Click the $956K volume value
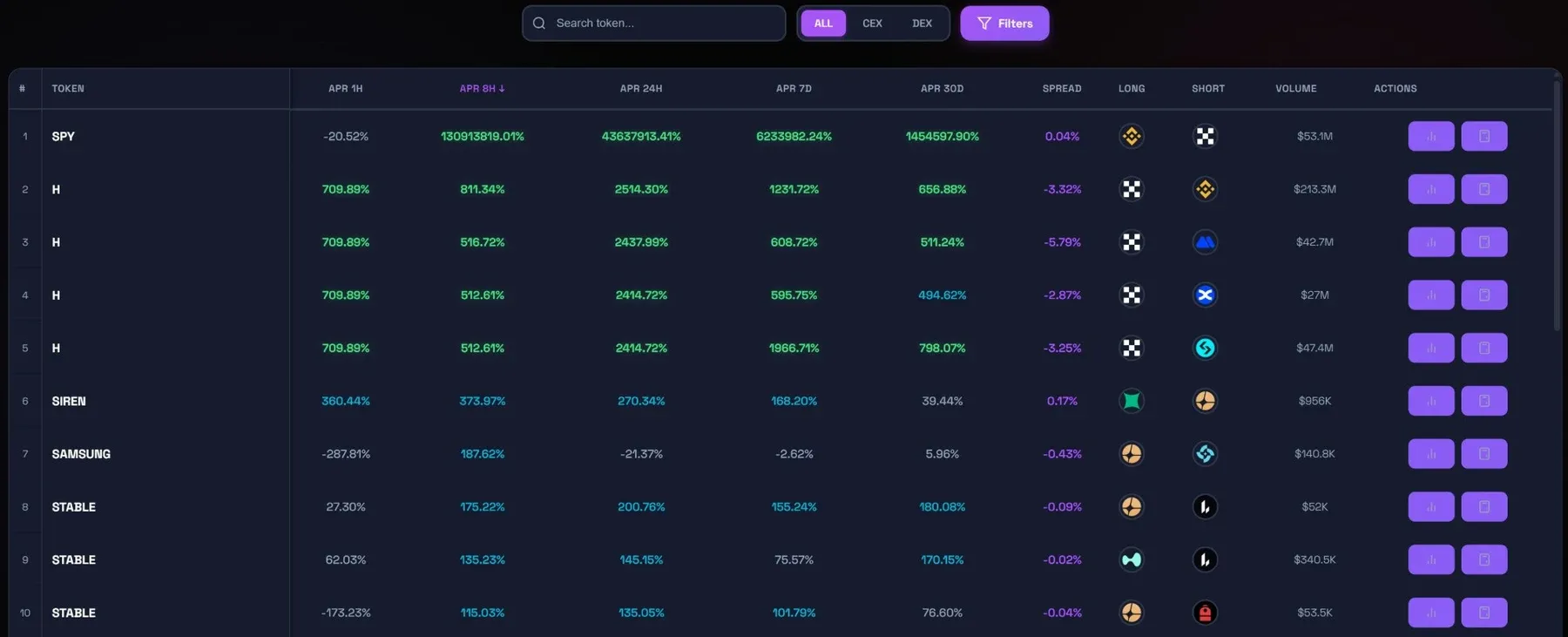Image resolution: width=1568 pixels, height=637 pixels. click(x=1315, y=401)
